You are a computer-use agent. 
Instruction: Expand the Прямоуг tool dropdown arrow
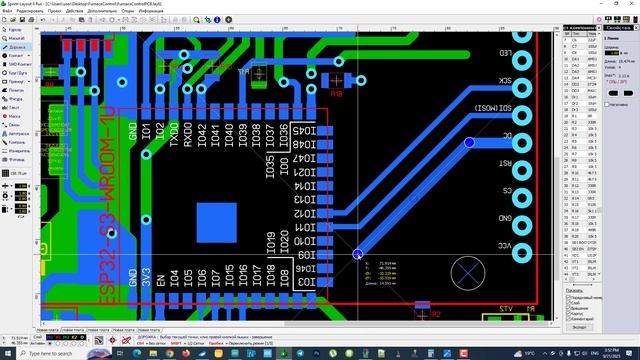coord(29,82)
